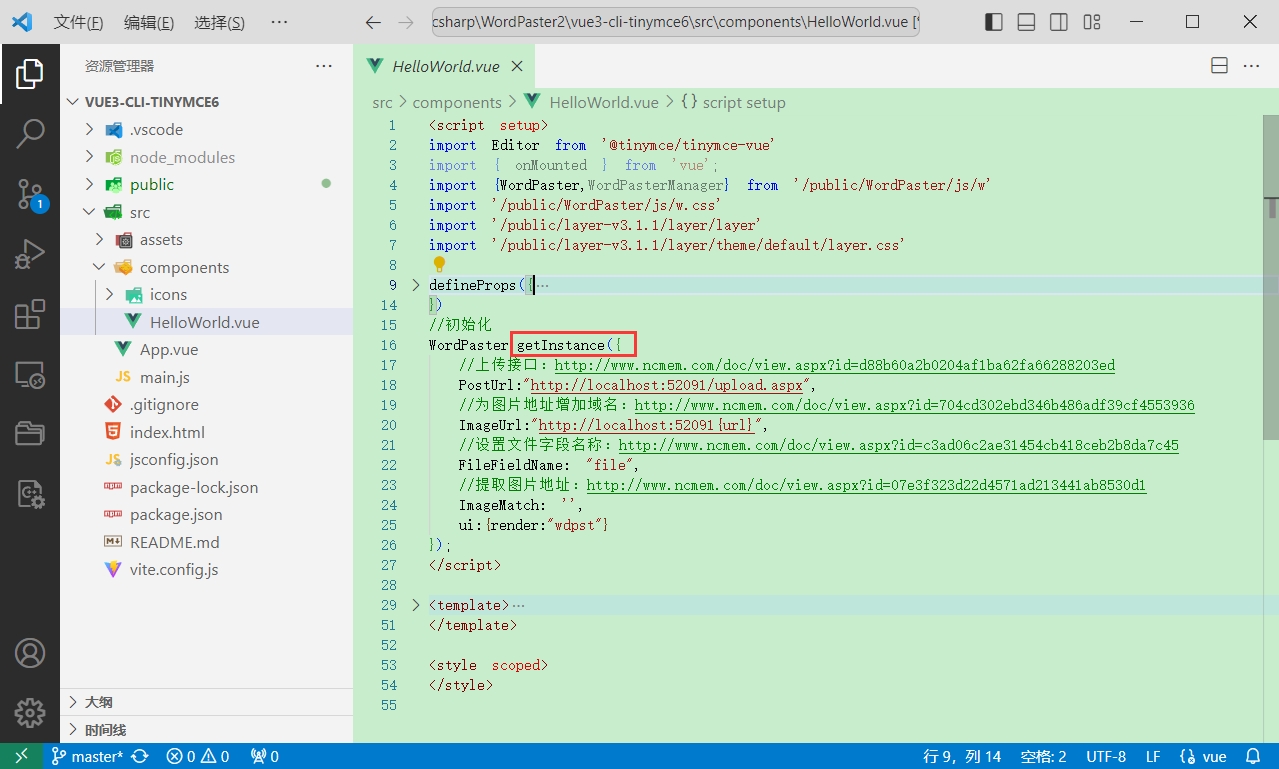Toggle the secondary side bar layout button
The width and height of the screenshot is (1279, 769).
pyautogui.click(x=1059, y=22)
